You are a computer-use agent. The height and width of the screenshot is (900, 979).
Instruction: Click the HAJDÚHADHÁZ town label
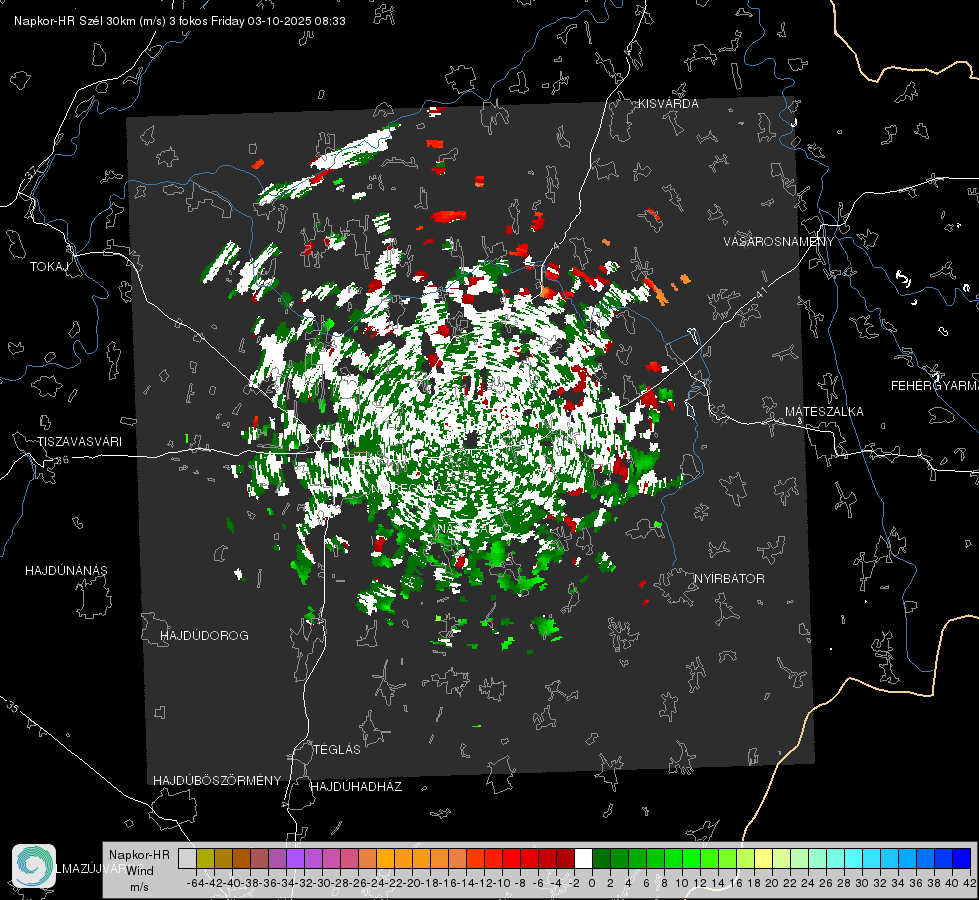pos(356,787)
